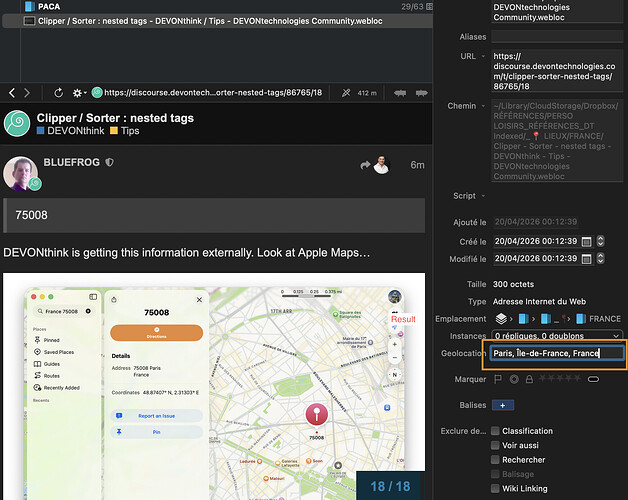Select the Clipper / Sorter webloc item row
Screen dimensions: 628x500
click(x=217, y=21)
